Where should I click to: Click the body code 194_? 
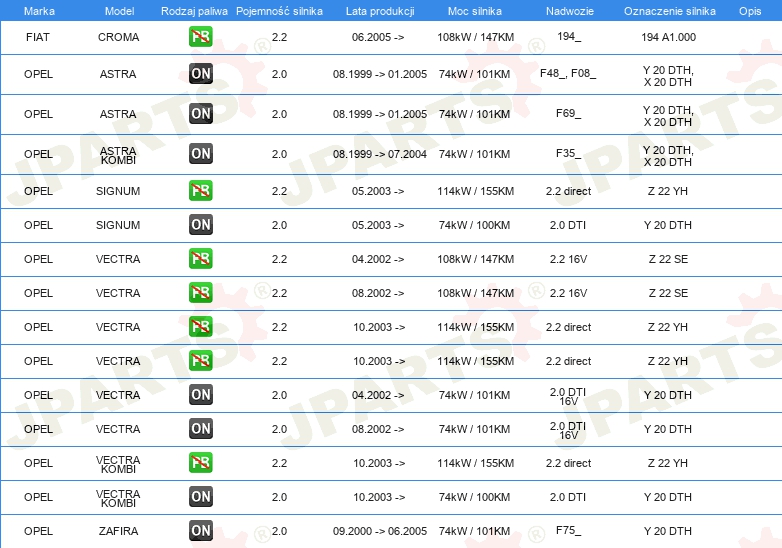tap(569, 36)
